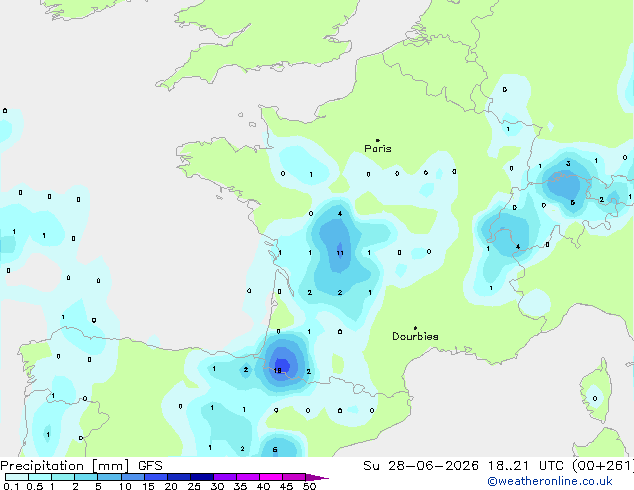
Task: Pick the 5–10 mm legend color swatch
Action: point(110,477)
